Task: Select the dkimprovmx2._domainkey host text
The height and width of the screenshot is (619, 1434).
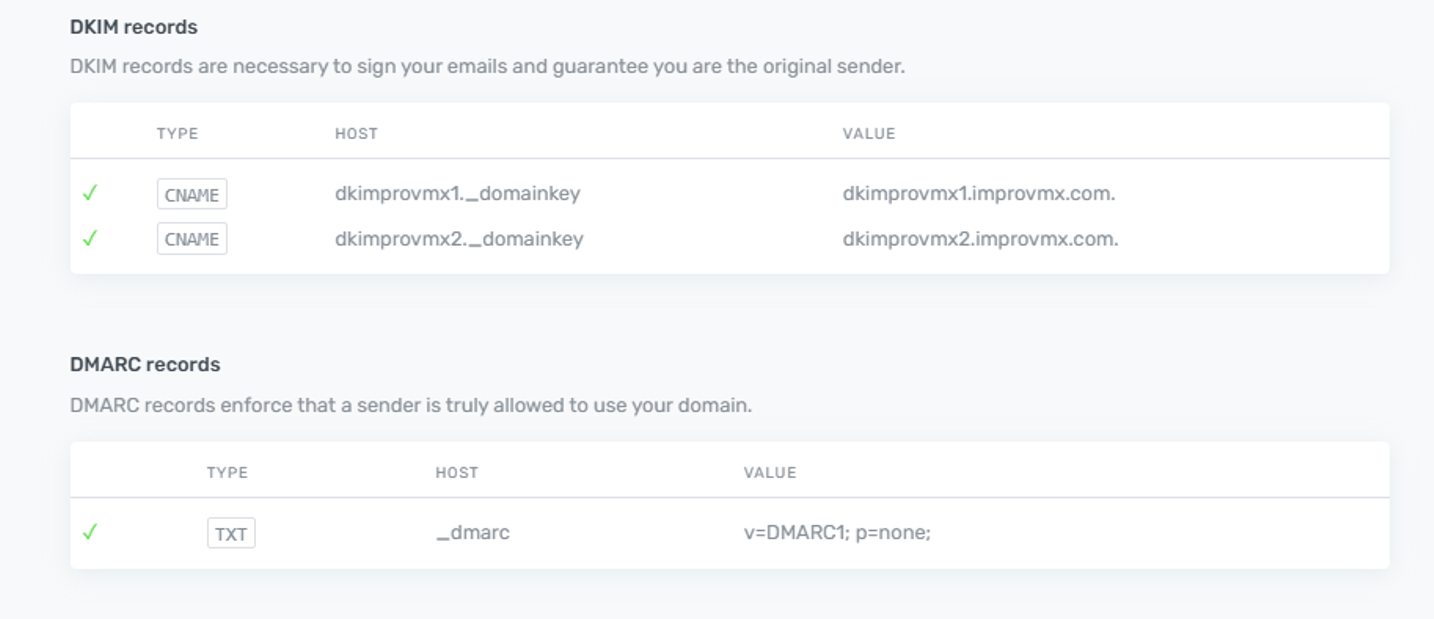Action: (459, 238)
